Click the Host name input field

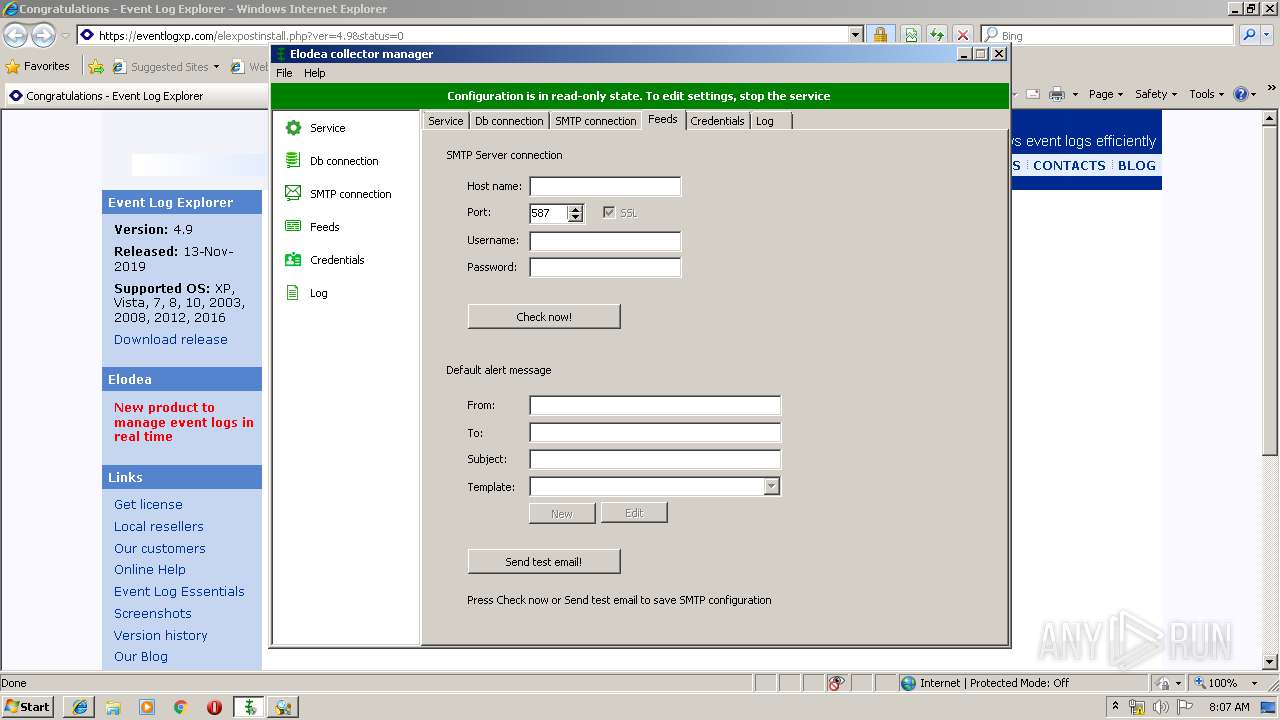[x=605, y=186]
